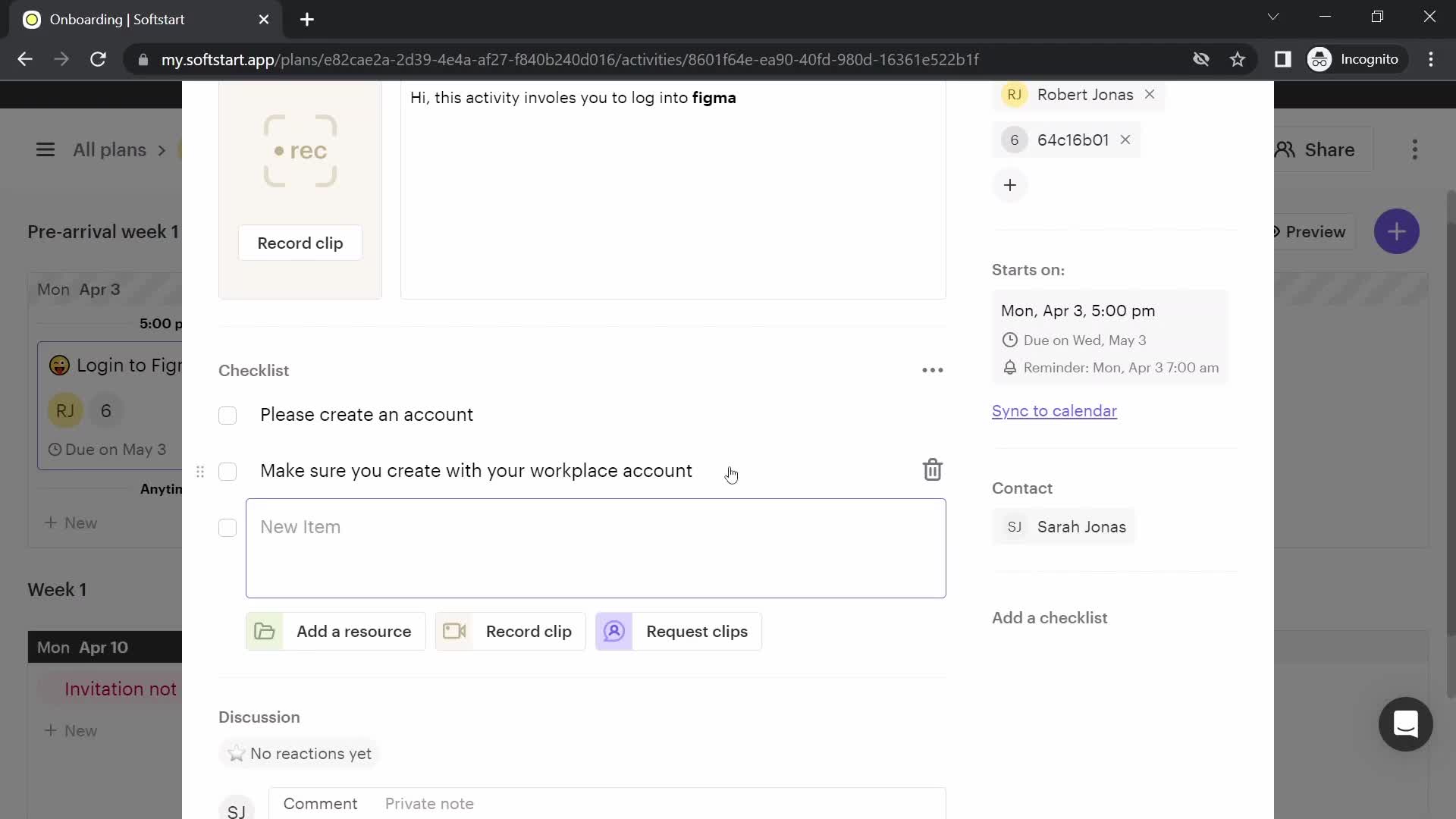Open tab search chevron

[1273, 17]
